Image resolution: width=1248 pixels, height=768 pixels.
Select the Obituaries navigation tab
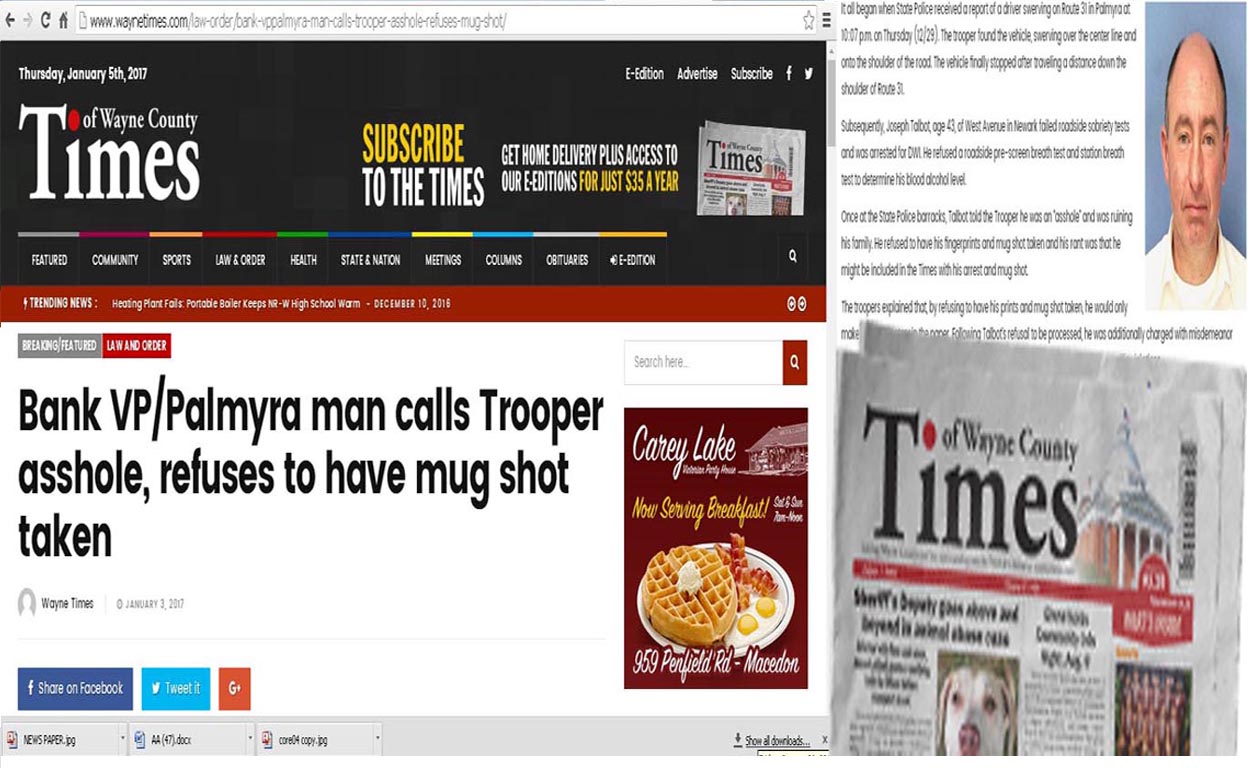tap(566, 260)
